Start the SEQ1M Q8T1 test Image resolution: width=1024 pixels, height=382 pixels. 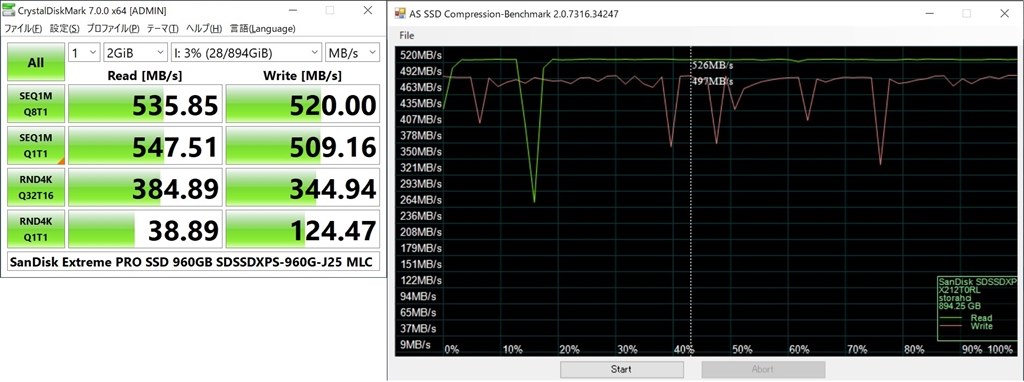point(36,104)
